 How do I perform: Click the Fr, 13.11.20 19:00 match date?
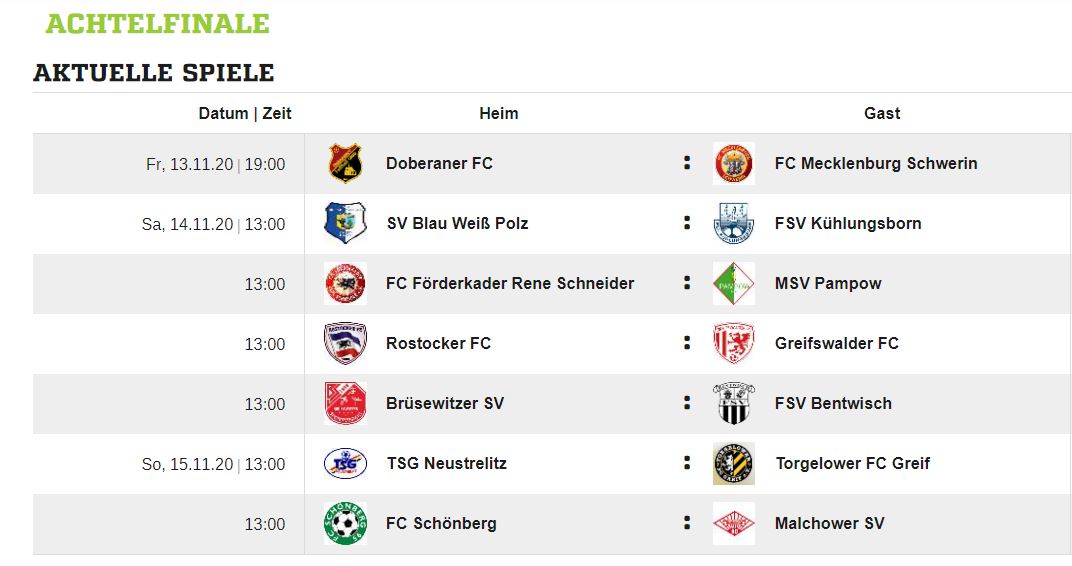[215, 164]
